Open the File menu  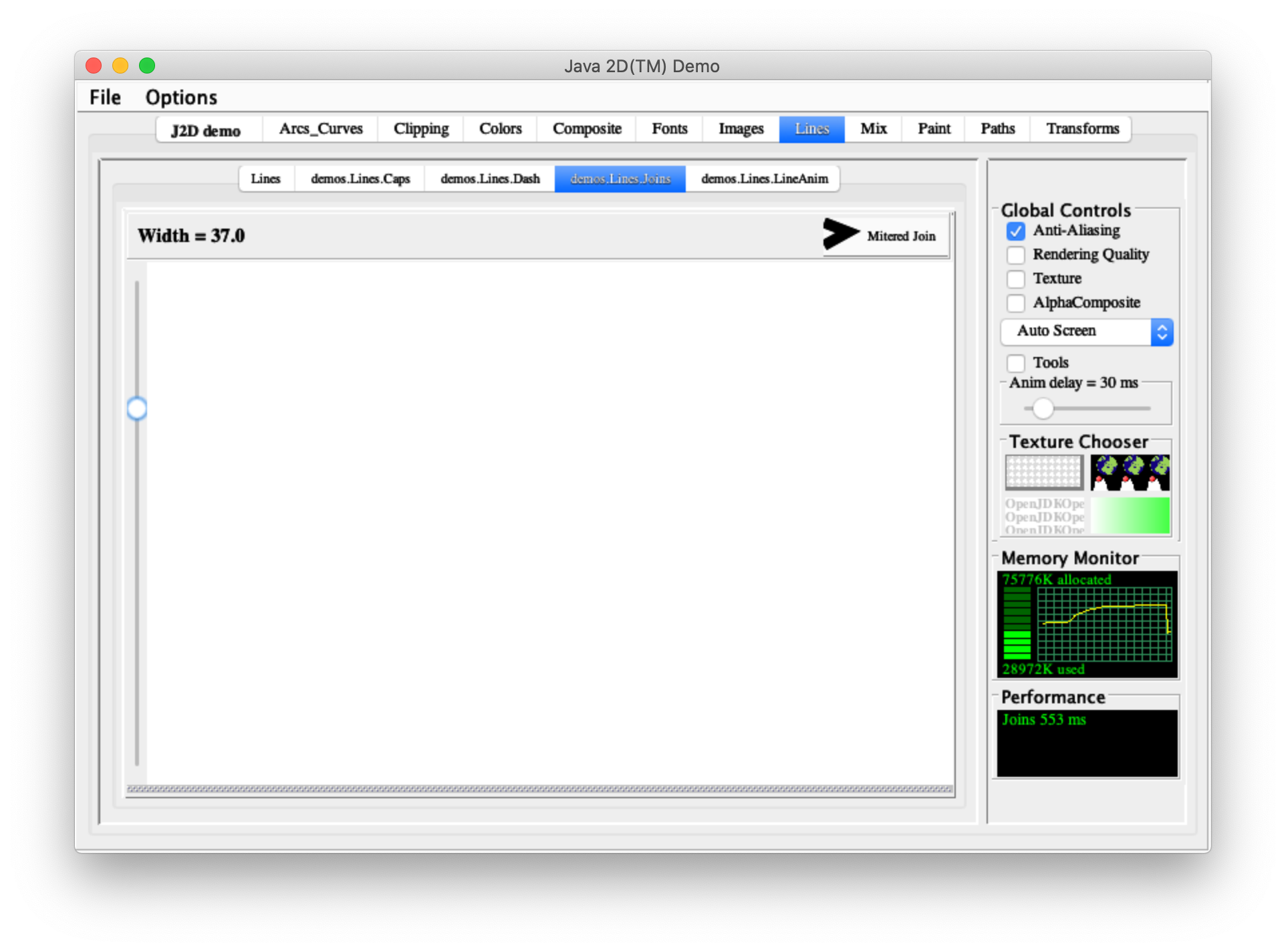(x=105, y=98)
